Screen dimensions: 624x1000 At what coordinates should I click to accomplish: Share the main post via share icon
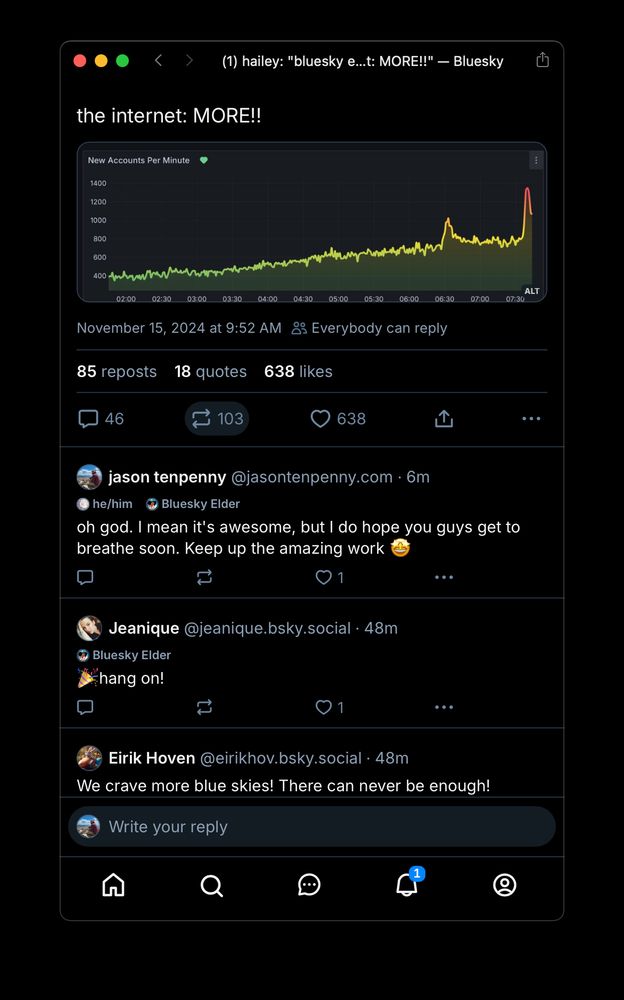(444, 418)
